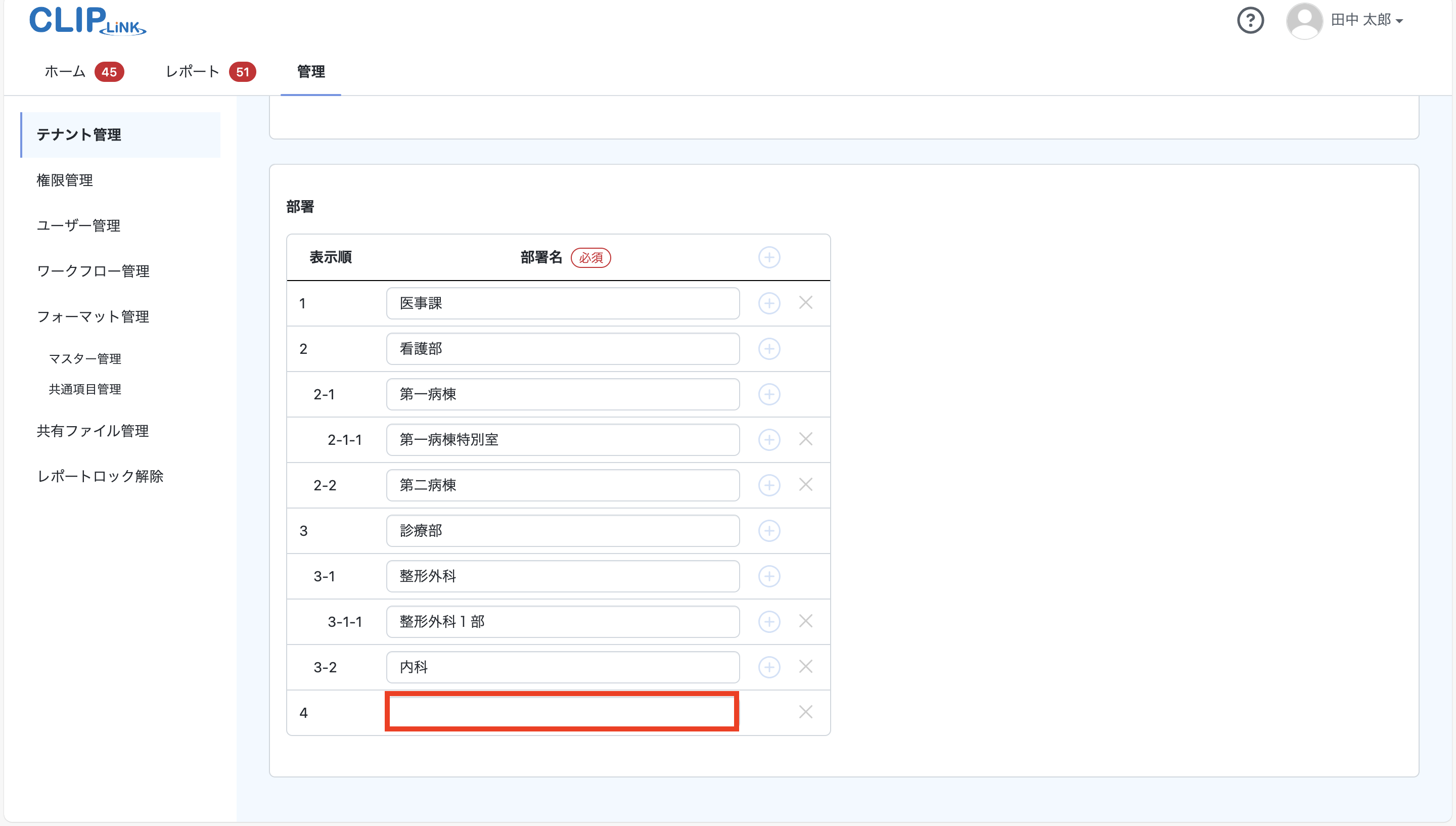The width and height of the screenshot is (1456, 826).
Task: Click the 診療部 department name field
Action: pos(562,530)
